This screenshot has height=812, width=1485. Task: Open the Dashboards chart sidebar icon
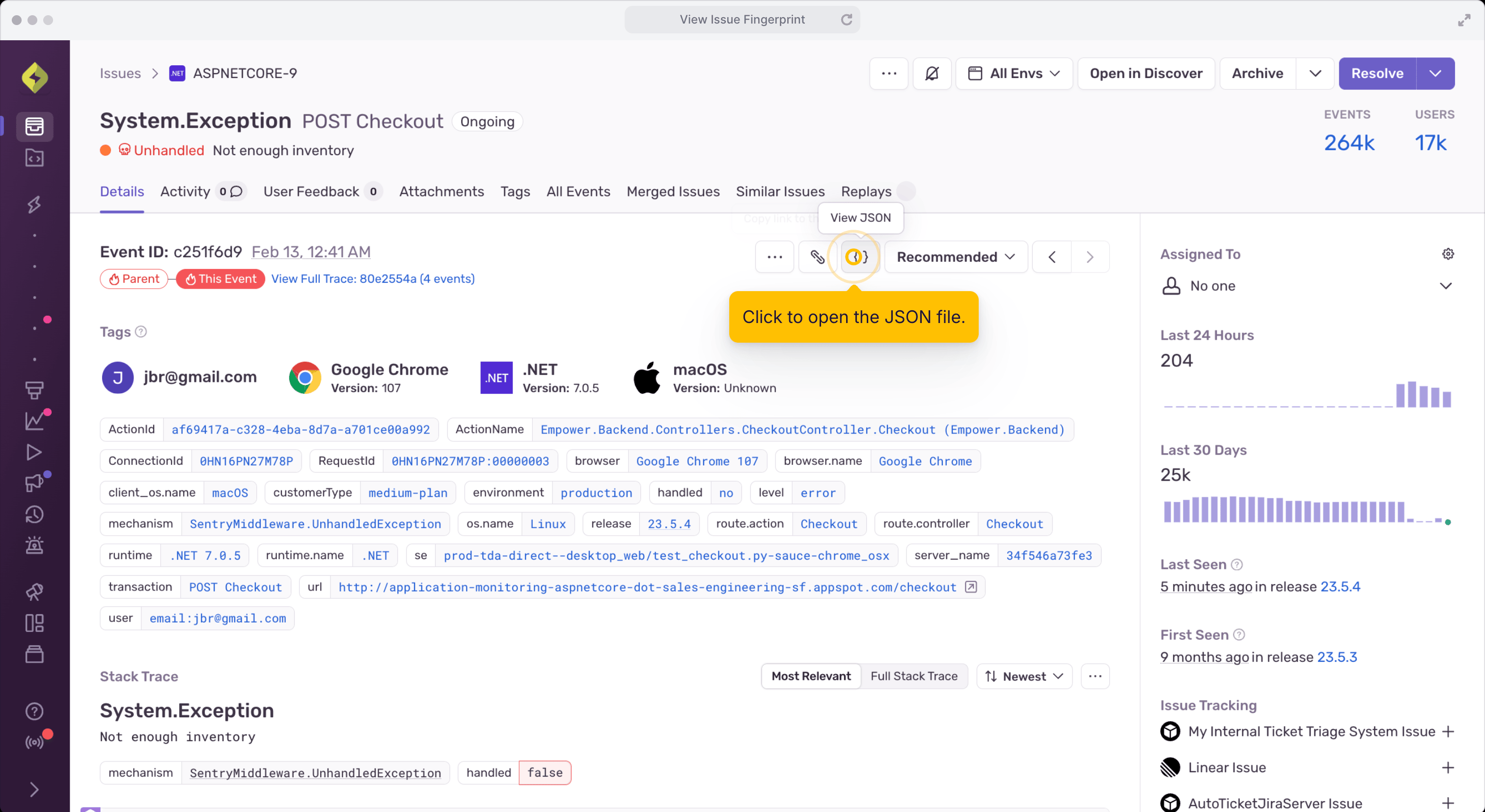[x=34, y=421]
